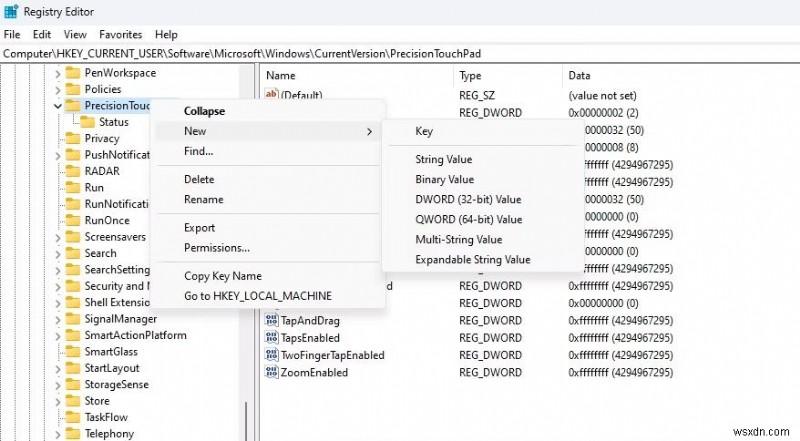Image resolution: width=800 pixels, height=441 pixels.
Task: Click the (Default) string value icon
Action: coord(271,94)
